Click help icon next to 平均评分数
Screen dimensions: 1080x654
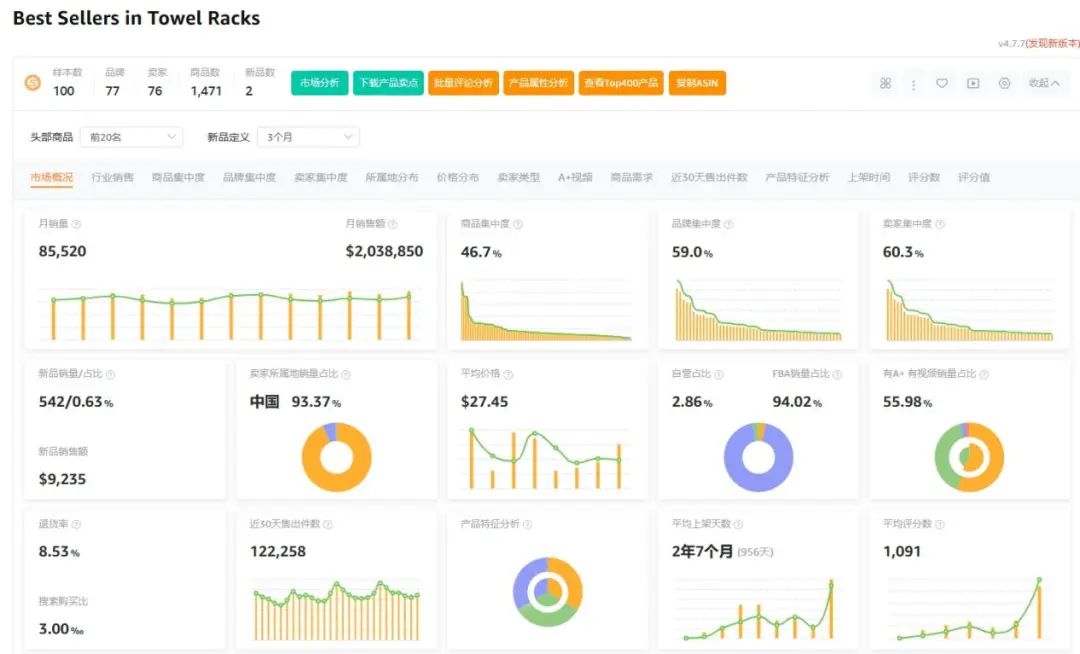tap(940, 525)
